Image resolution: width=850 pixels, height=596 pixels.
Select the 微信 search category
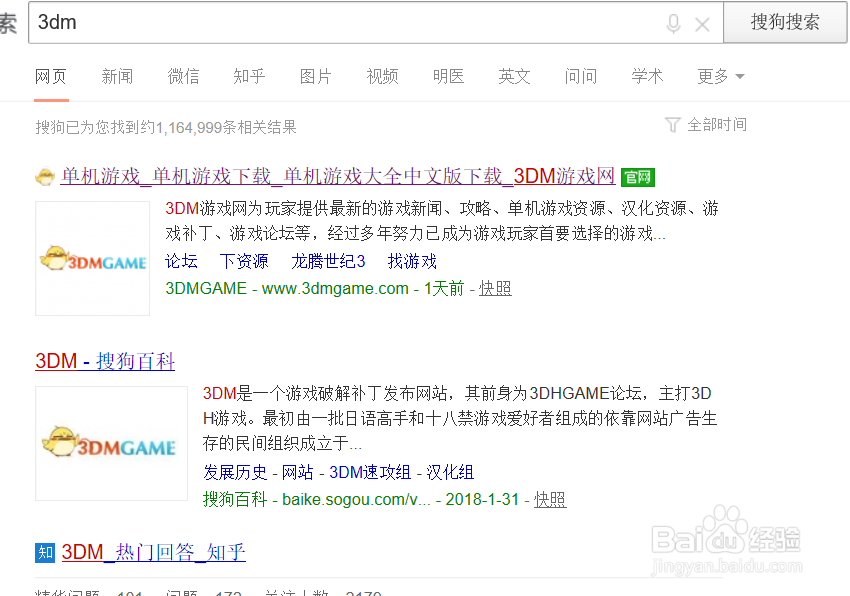click(184, 75)
